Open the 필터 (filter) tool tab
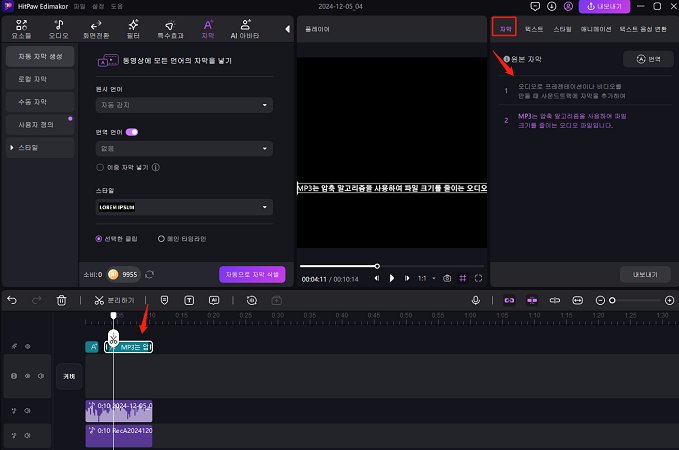This screenshot has height=450, width=679. pos(133,28)
